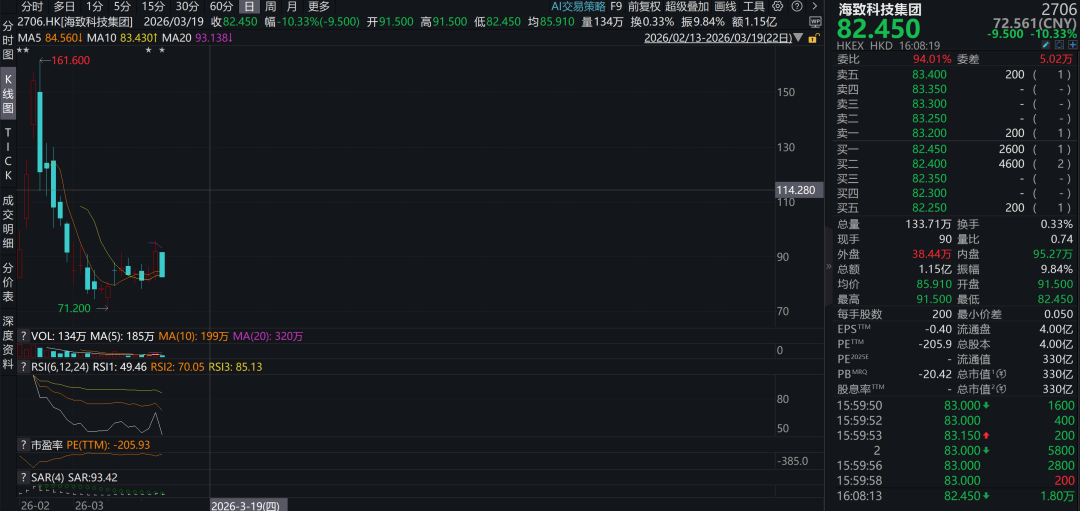
Task: Click the question mark beside 市盈率
Action: pyautogui.click(x=23, y=443)
